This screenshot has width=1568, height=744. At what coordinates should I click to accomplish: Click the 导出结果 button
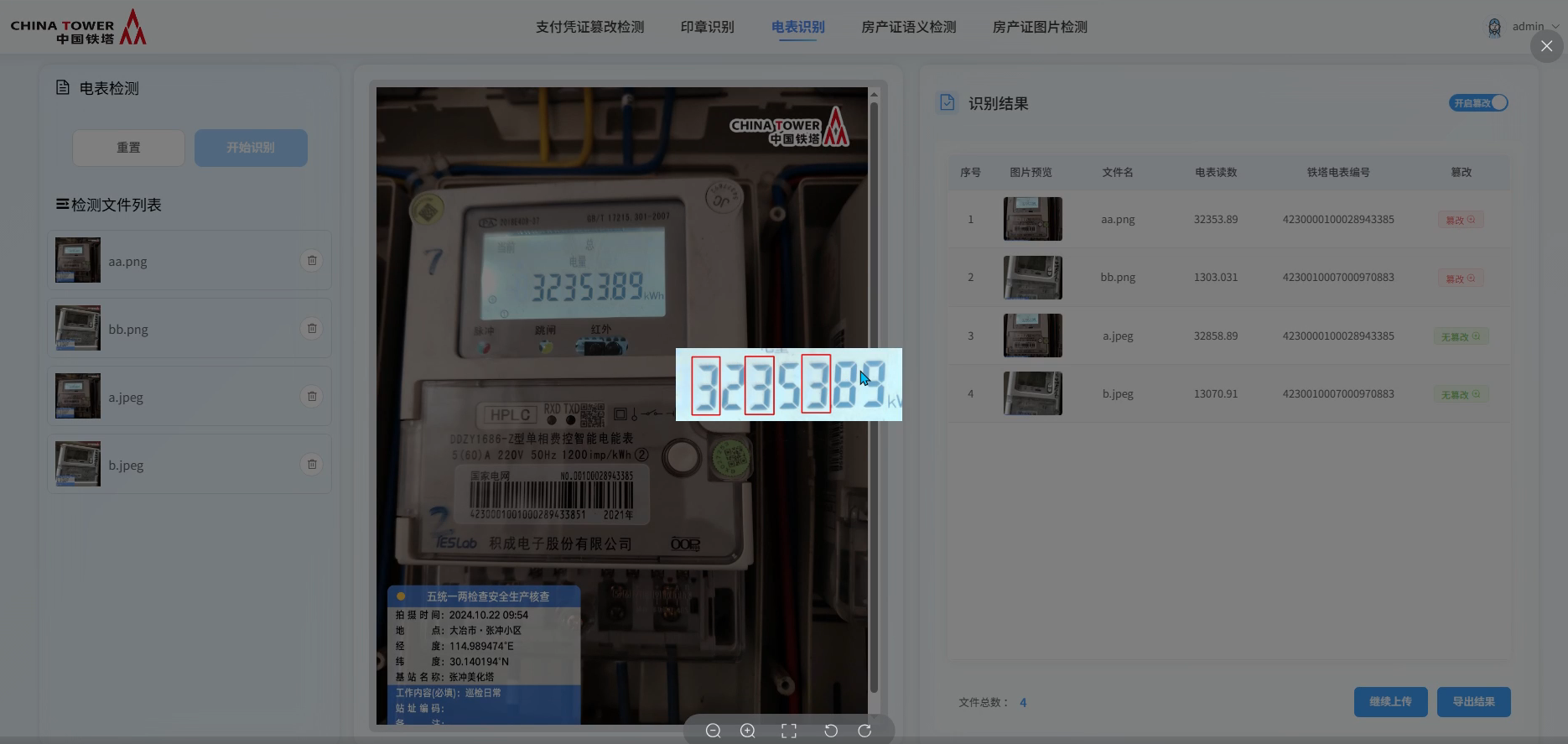(1474, 702)
